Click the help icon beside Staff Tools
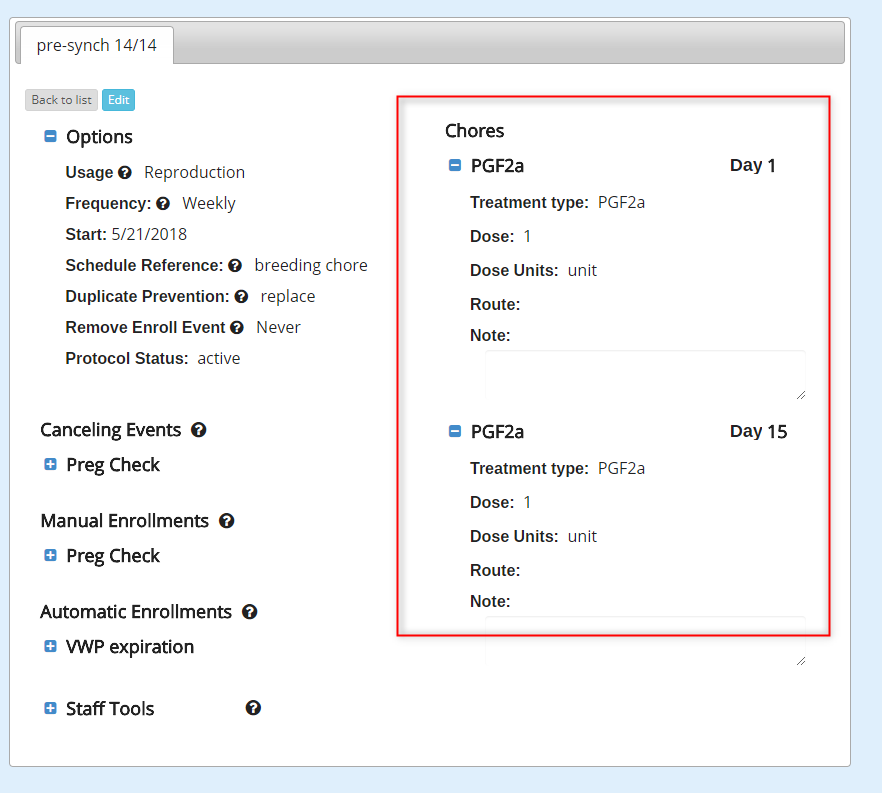Screen dimensions: 882x793 click(254, 708)
